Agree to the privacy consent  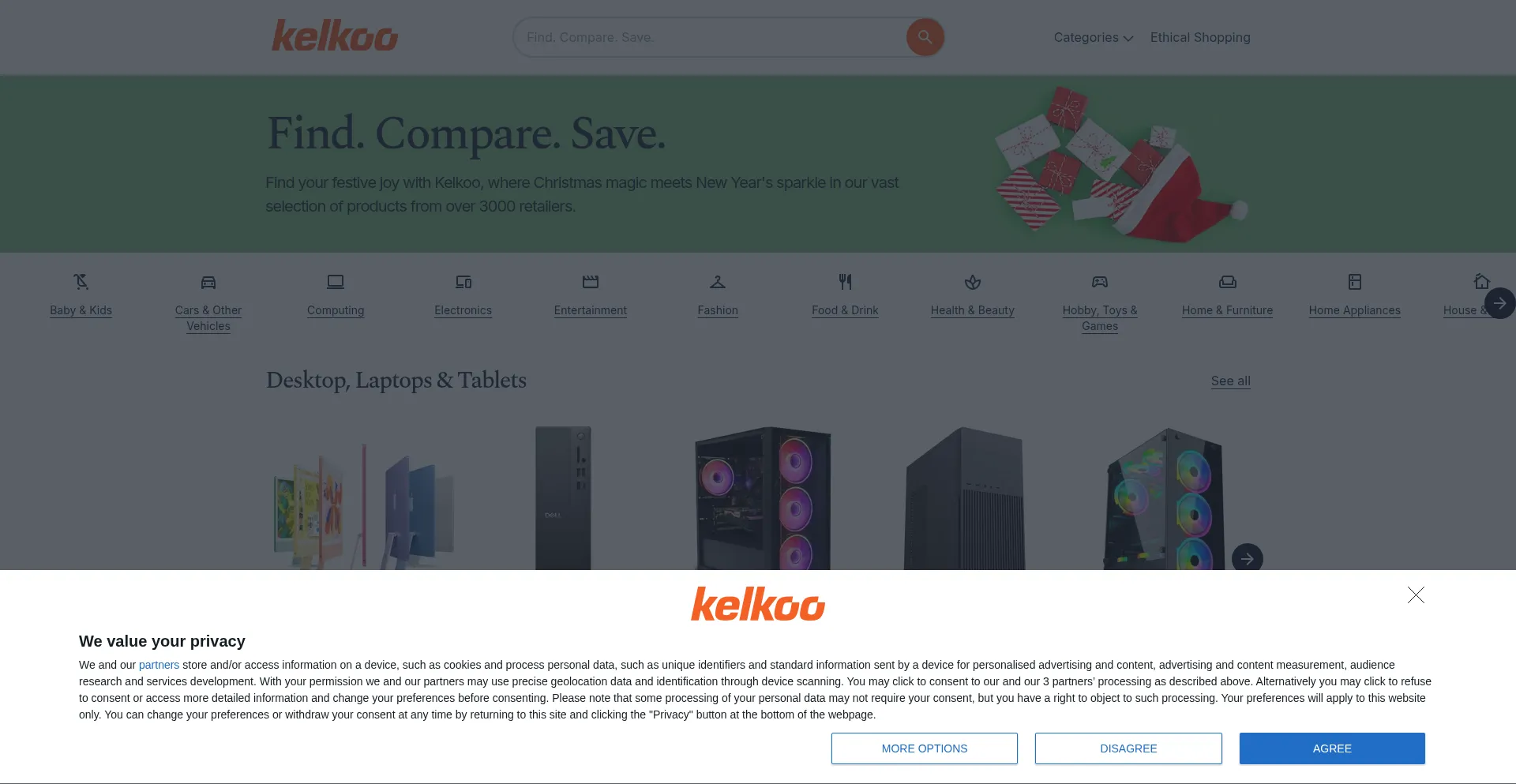(1332, 748)
